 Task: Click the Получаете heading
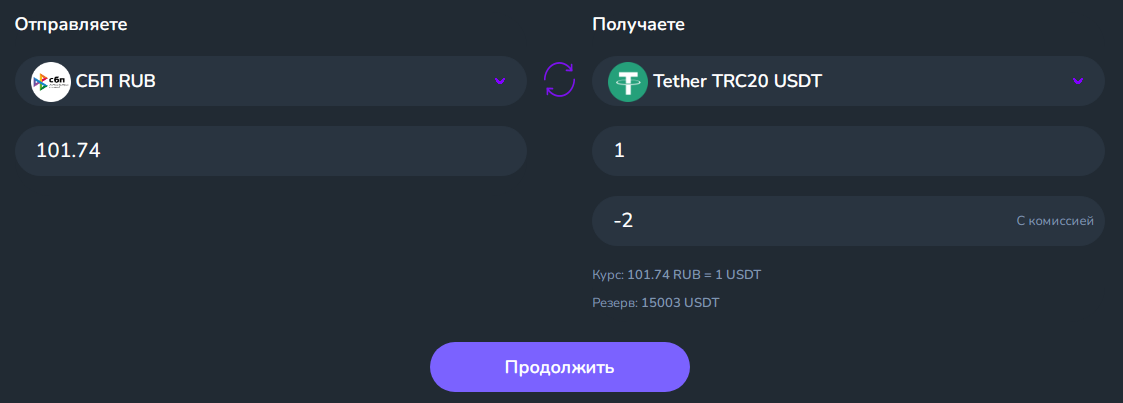coord(638,24)
